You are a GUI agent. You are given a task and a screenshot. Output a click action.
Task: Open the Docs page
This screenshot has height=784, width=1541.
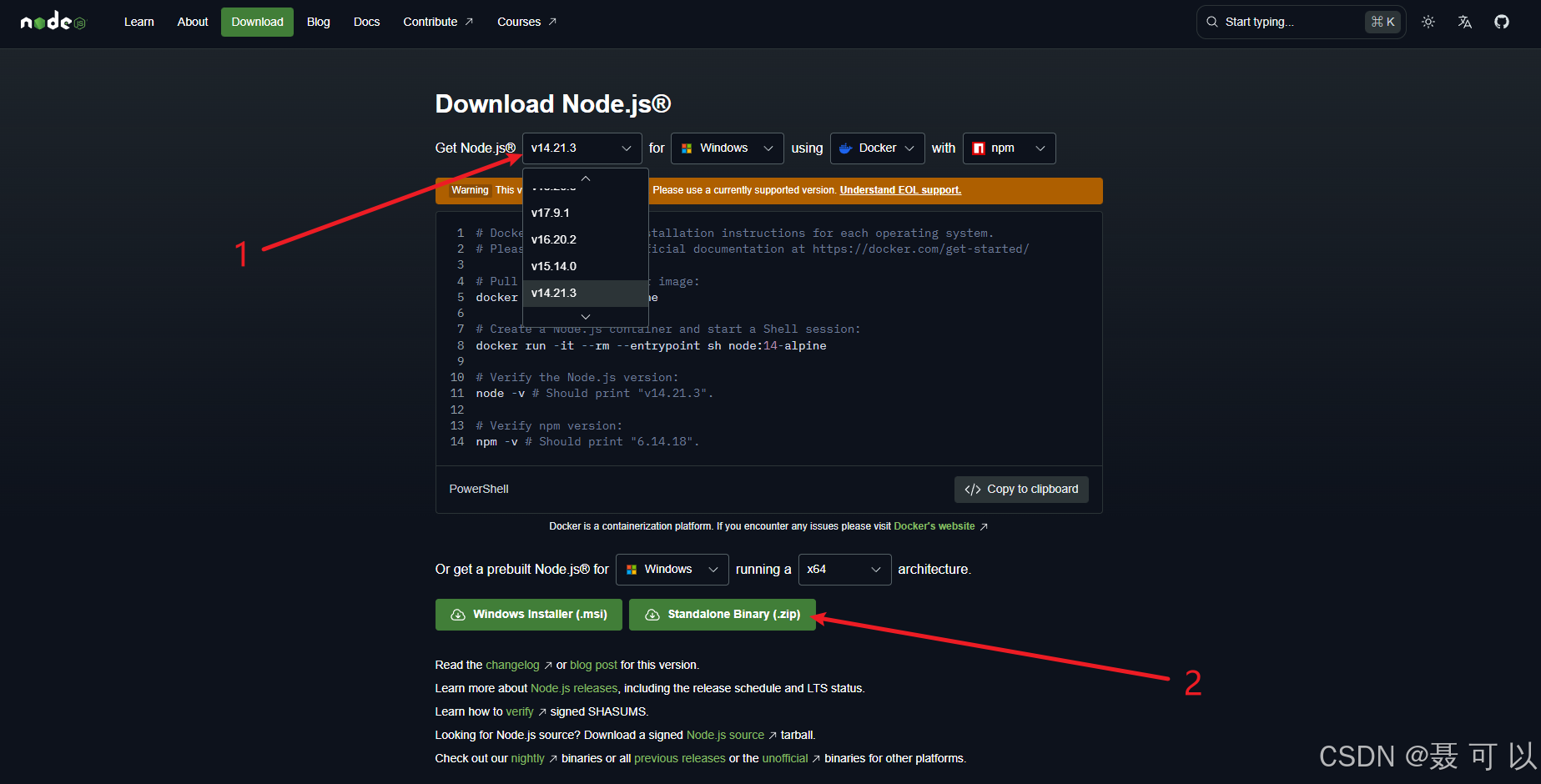point(367,22)
